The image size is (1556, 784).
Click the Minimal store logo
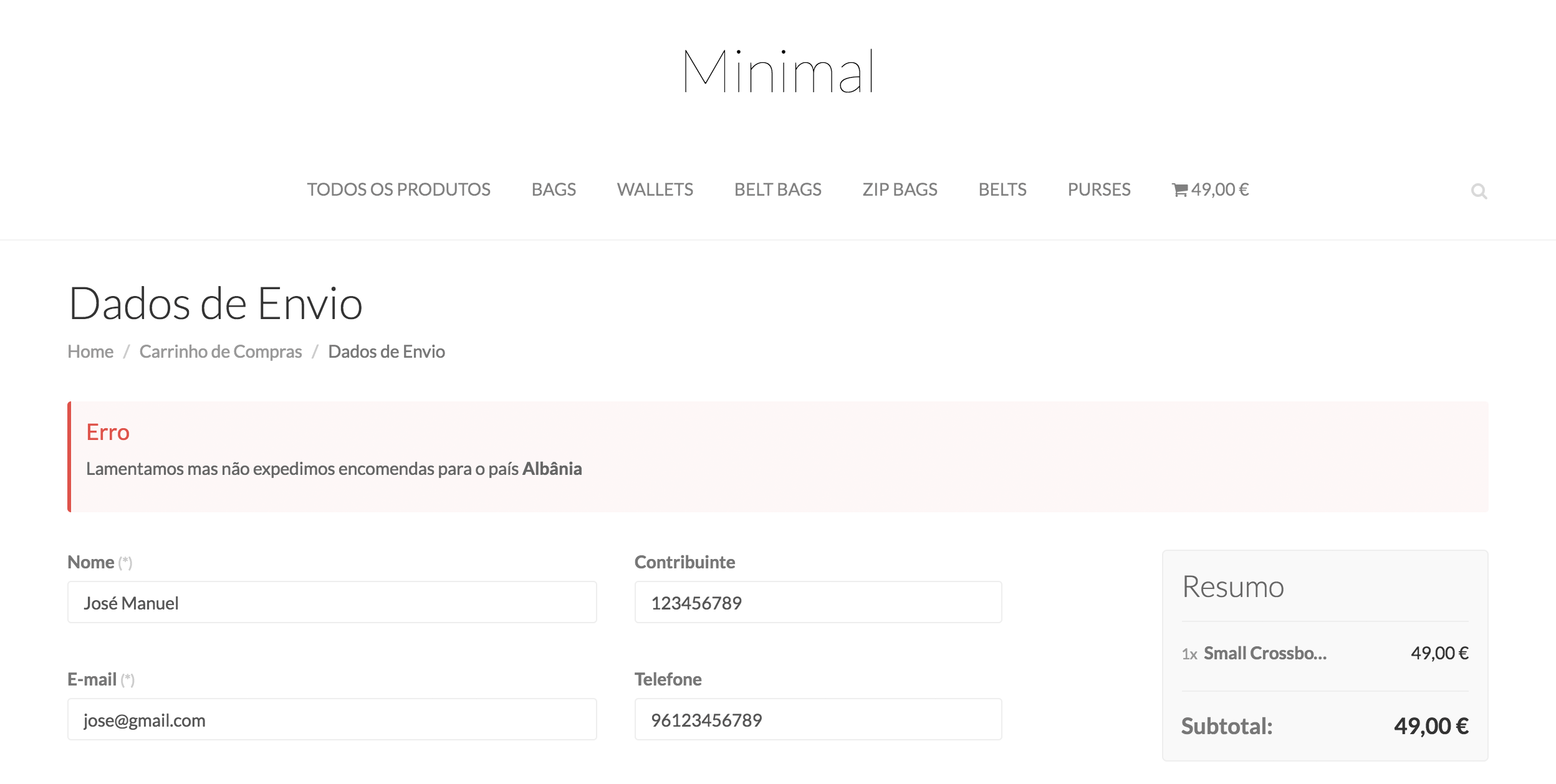point(778,72)
